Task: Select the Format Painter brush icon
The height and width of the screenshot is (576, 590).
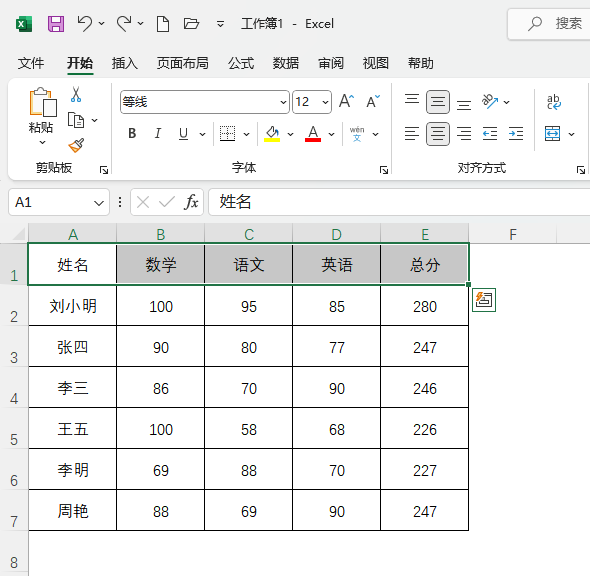Action: tap(76, 145)
